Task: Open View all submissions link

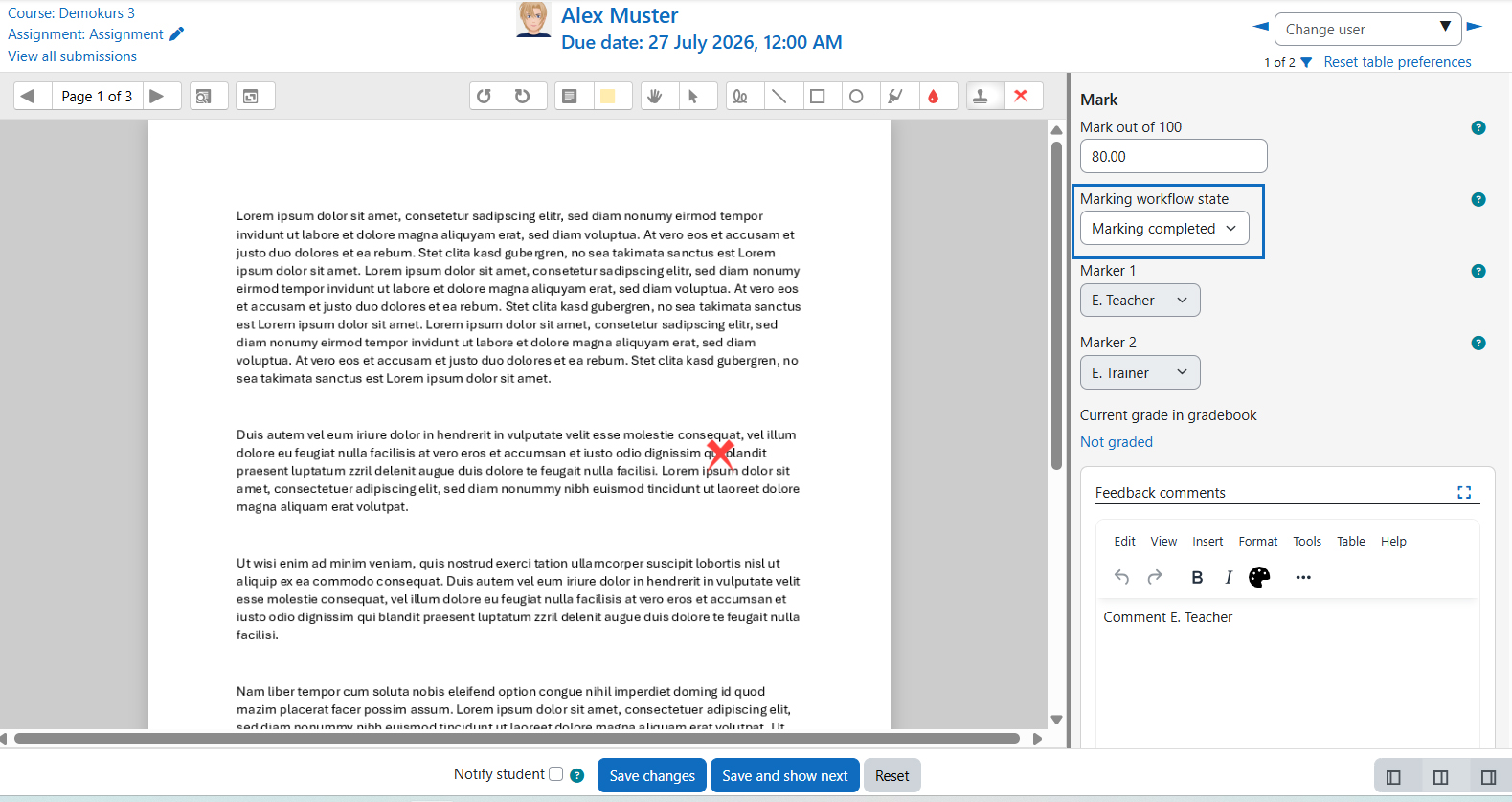Action: [72, 56]
